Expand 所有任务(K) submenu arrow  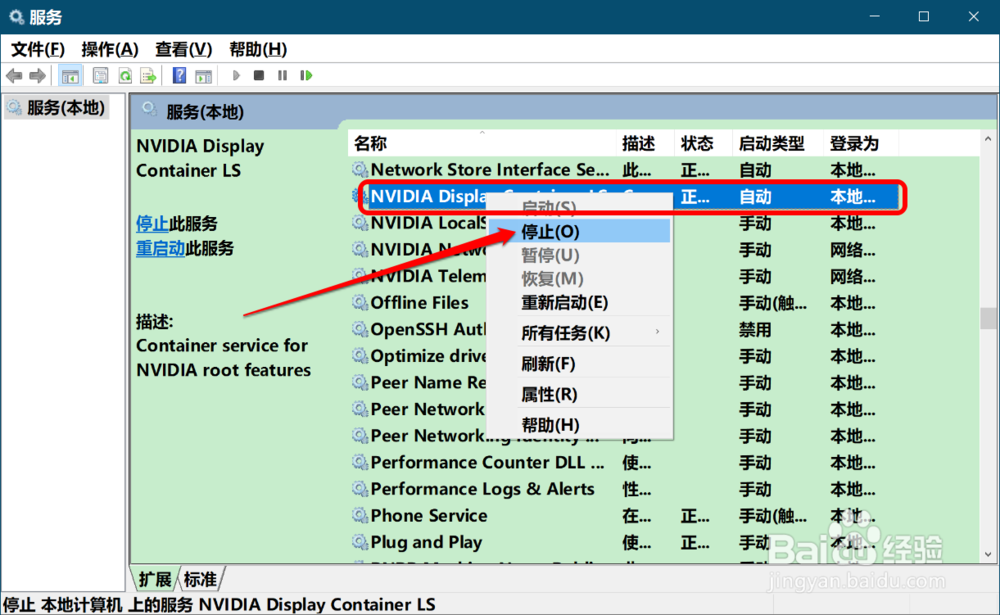coord(657,332)
